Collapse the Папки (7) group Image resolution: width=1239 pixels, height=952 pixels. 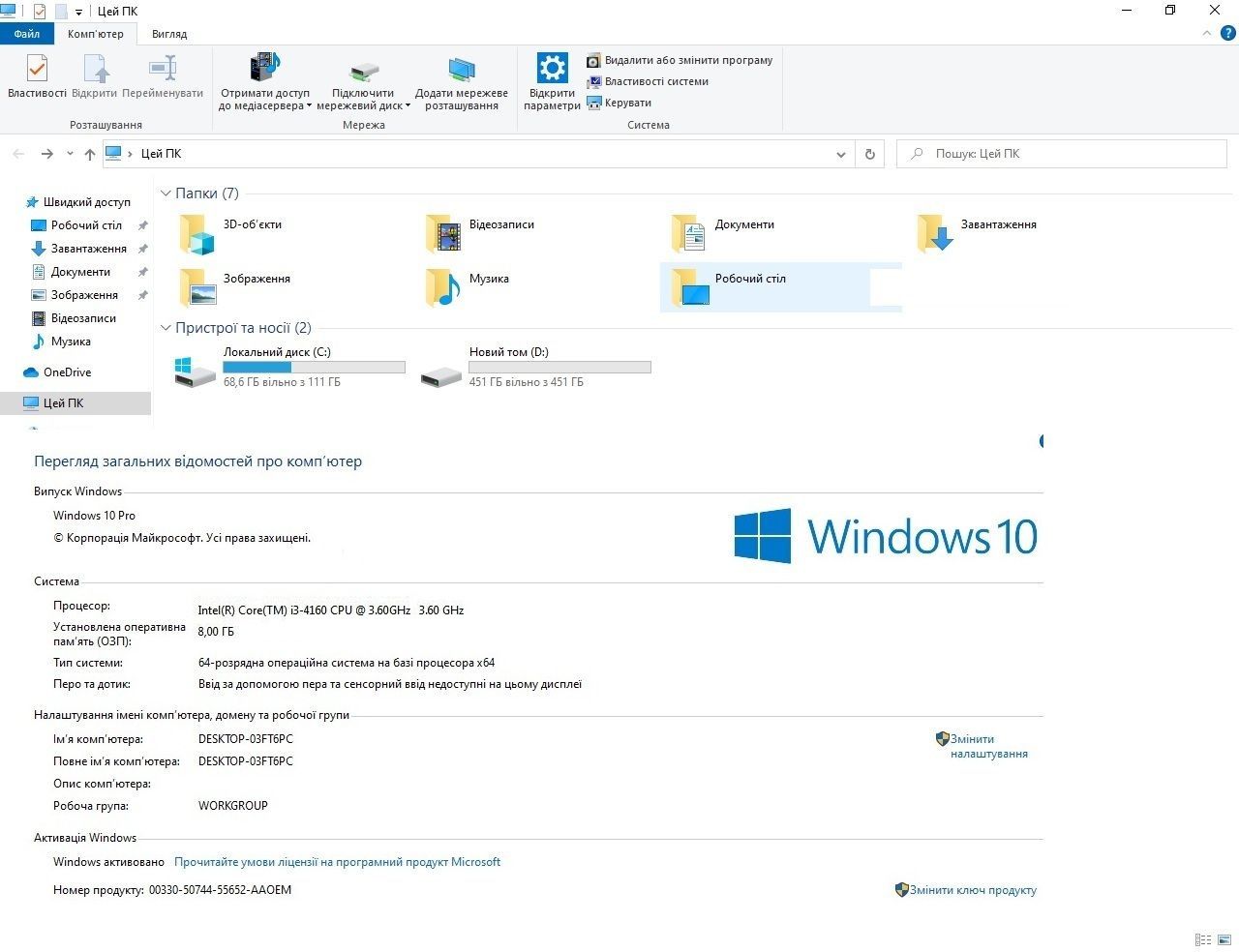pyautogui.click(x=166, y=193)
